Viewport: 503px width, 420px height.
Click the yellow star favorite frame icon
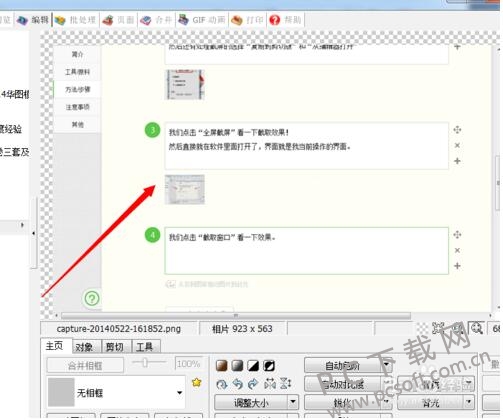click(x=197, y=382)
